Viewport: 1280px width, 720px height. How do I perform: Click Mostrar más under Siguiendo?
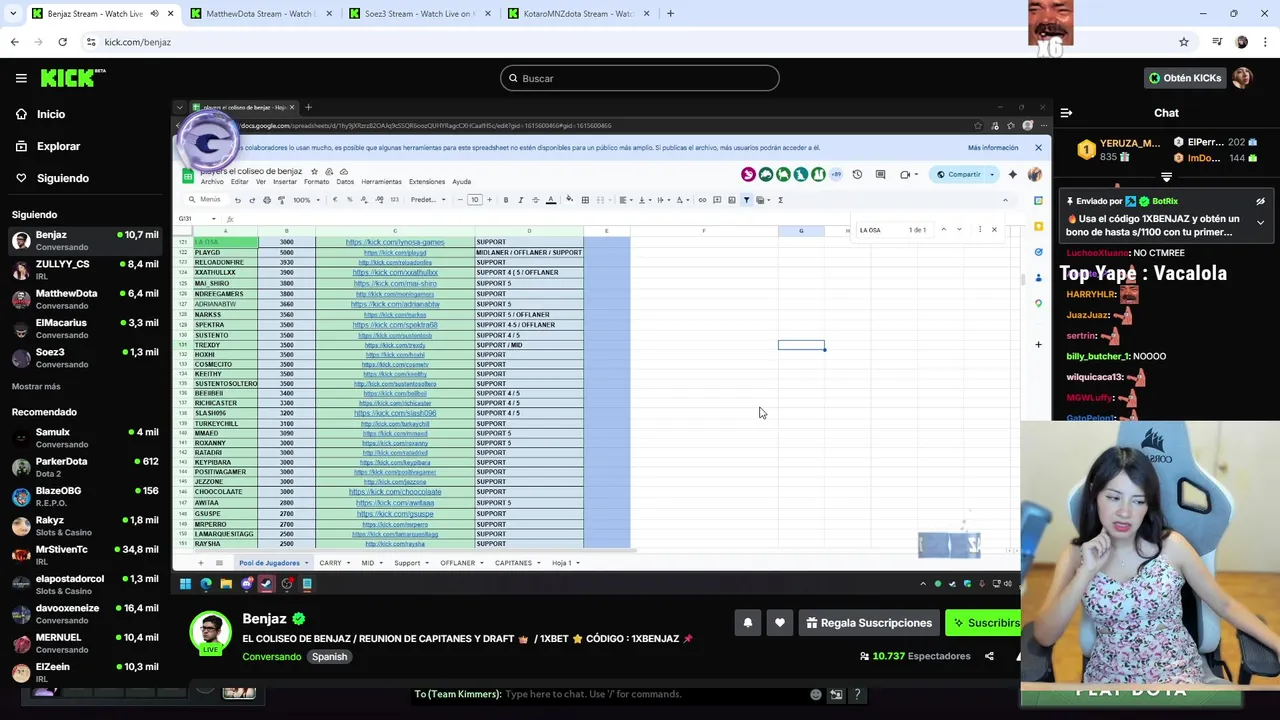click(x=36, y=386)
